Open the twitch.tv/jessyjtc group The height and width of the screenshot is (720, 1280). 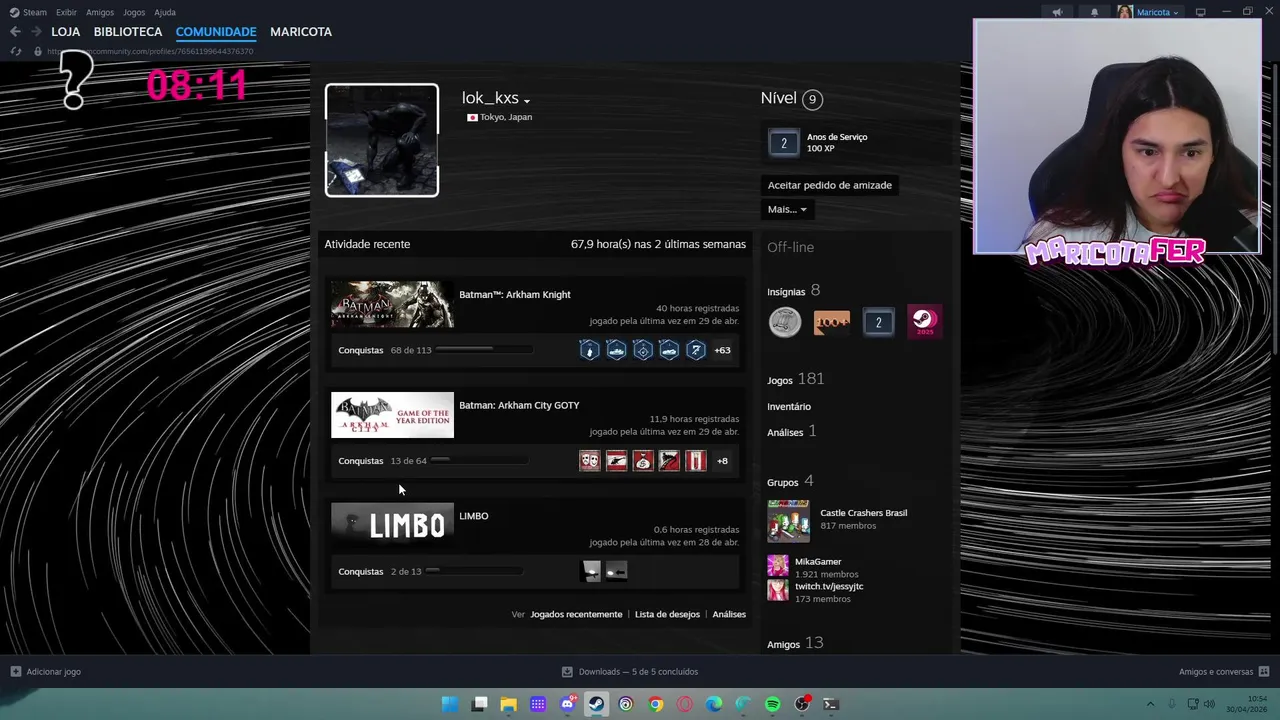click(829, 586)
